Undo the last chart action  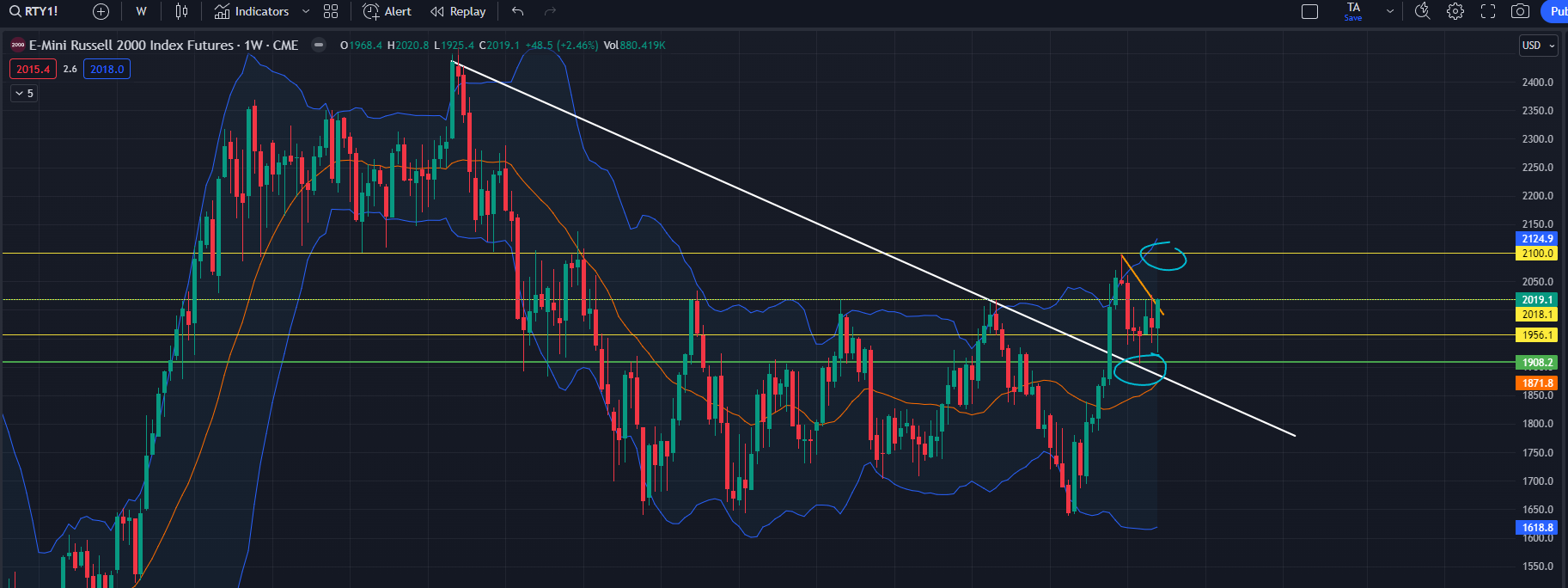(517, 11)
